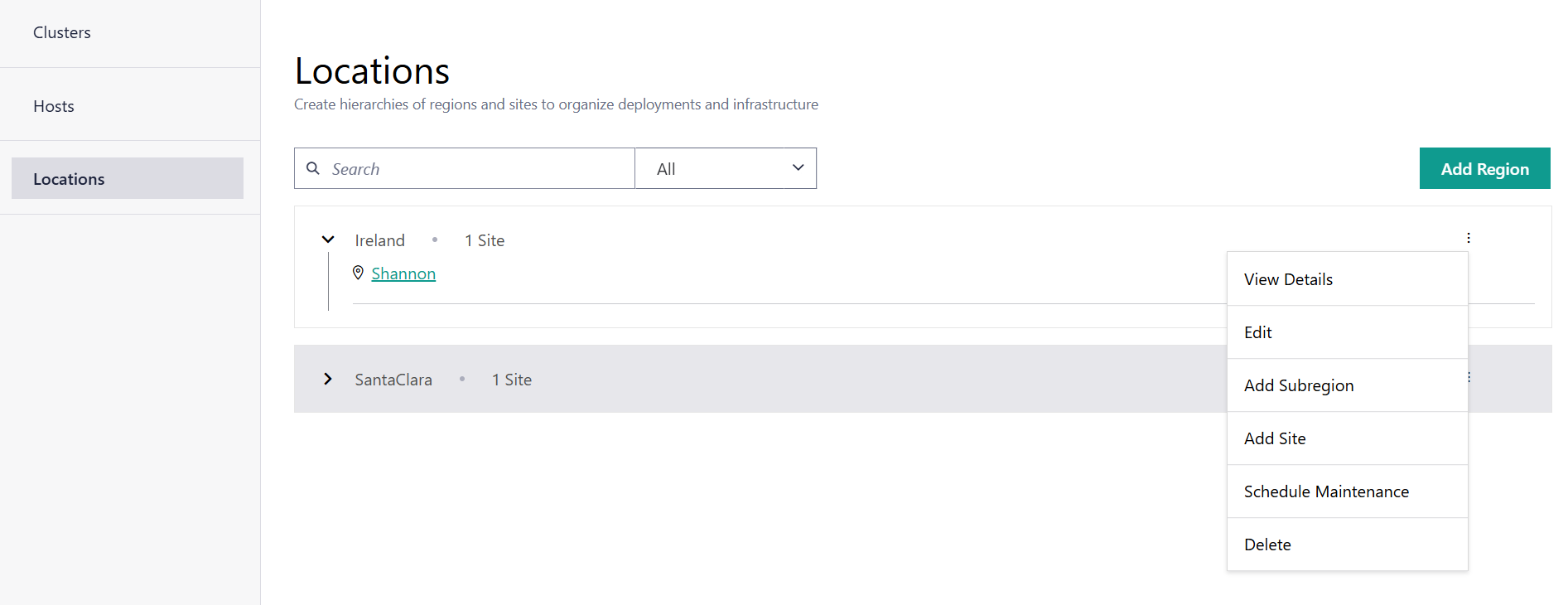The image size is (1568, 605).
Task: Click the SantaClara region name
Action: click(393, 380)
